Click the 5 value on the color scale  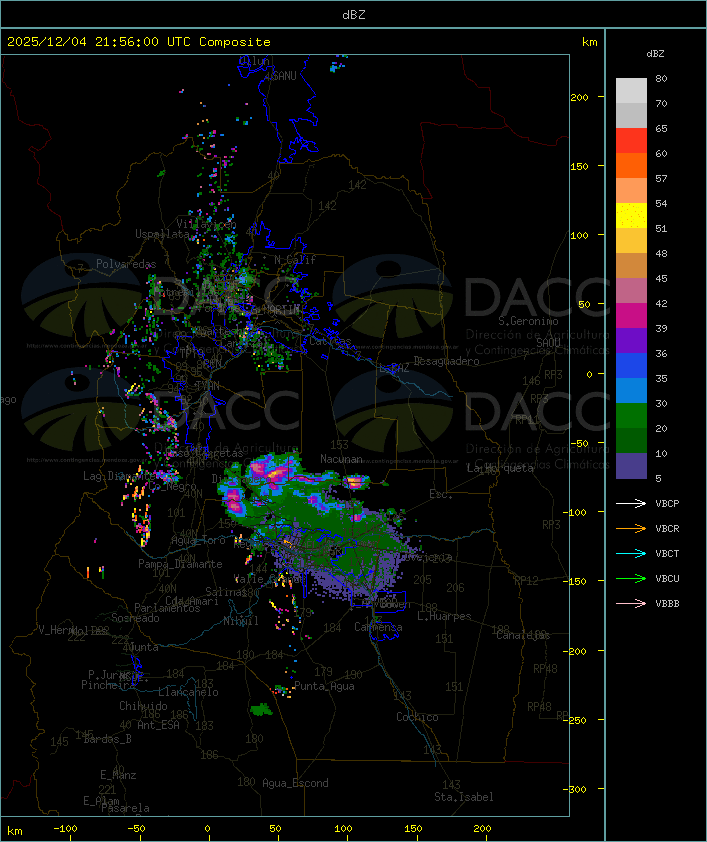(658, 478)
